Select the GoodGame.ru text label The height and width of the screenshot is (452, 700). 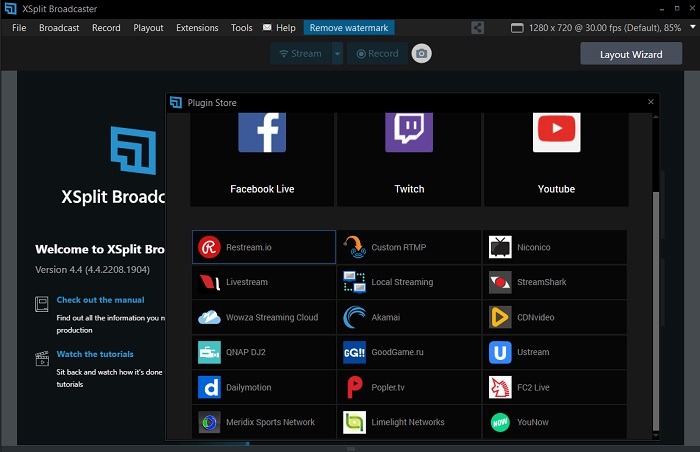pyautogui.click(x=397, y=352)
